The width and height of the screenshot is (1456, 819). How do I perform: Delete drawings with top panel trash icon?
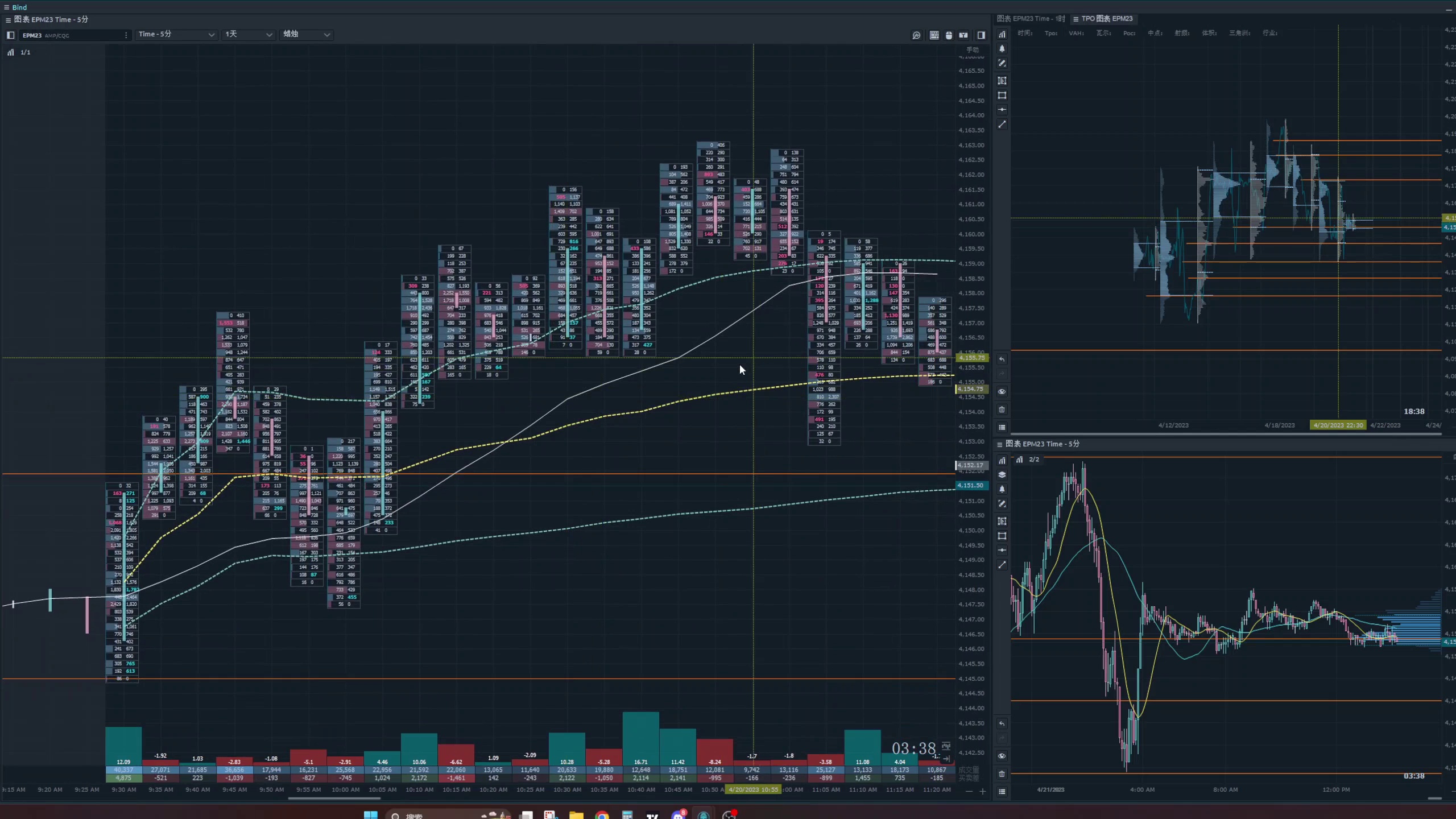coord(1002,409)
